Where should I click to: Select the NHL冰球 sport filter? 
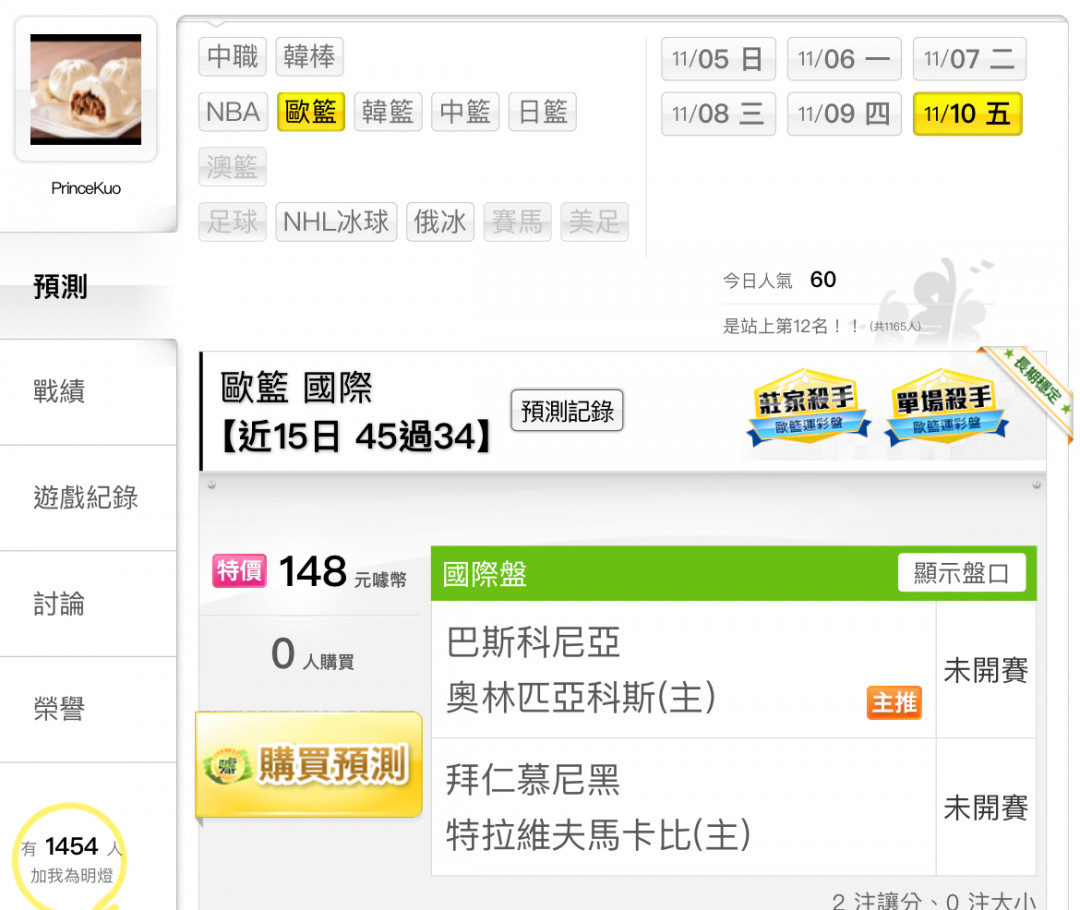click(336, 222)
